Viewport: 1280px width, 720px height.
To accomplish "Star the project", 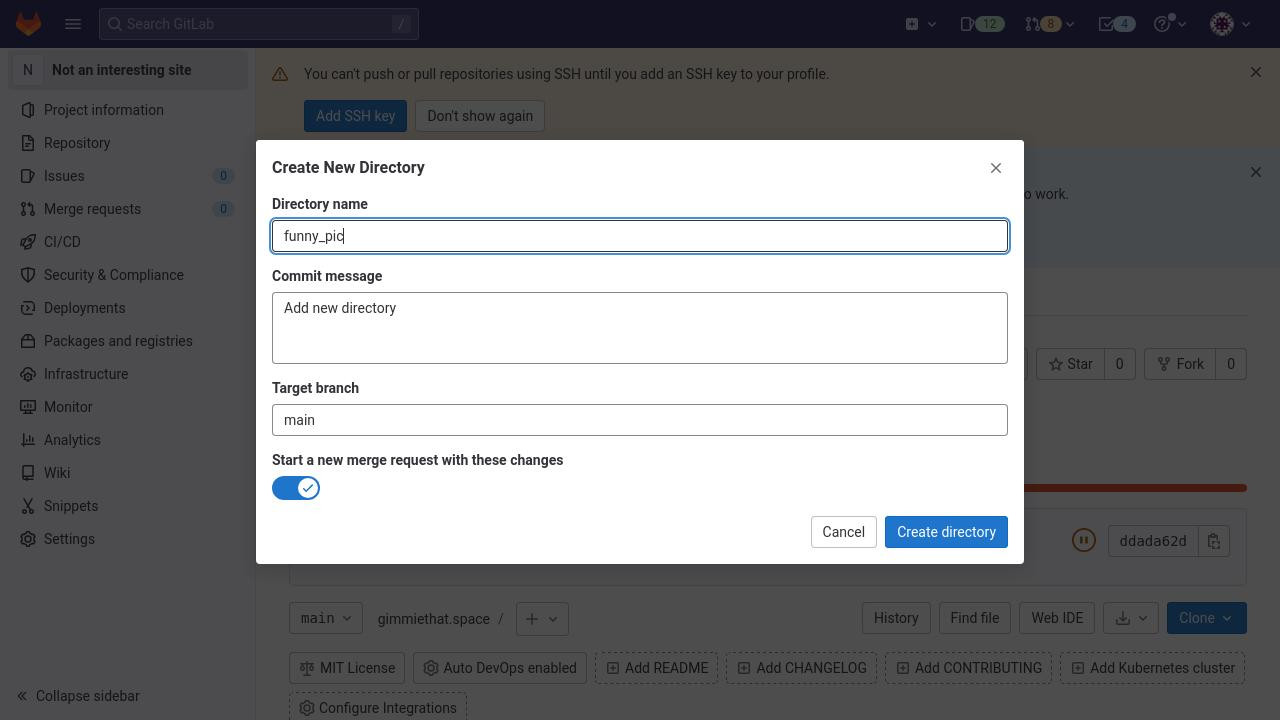I will 1070,364.
